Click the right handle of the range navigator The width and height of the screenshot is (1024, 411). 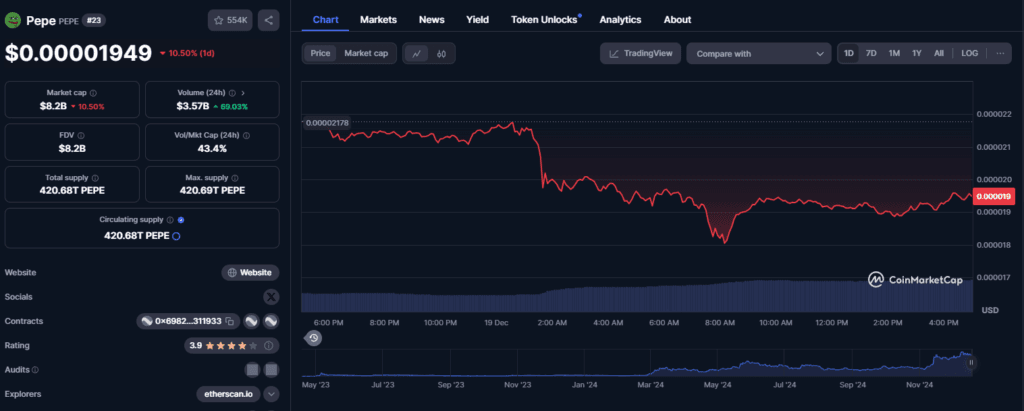[971, 362]
